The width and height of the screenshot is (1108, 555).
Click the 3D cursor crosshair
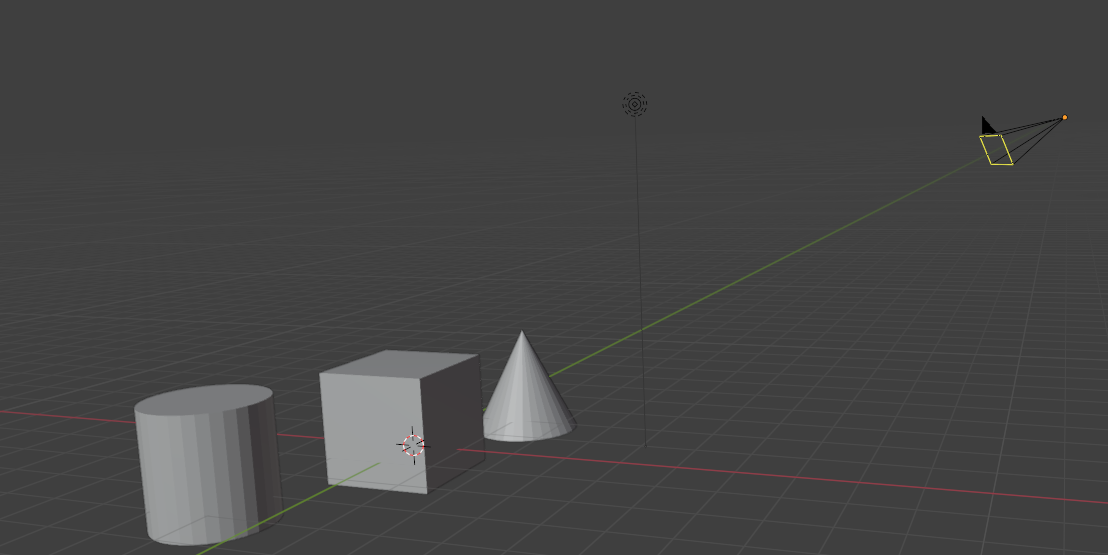coord(413,445)
